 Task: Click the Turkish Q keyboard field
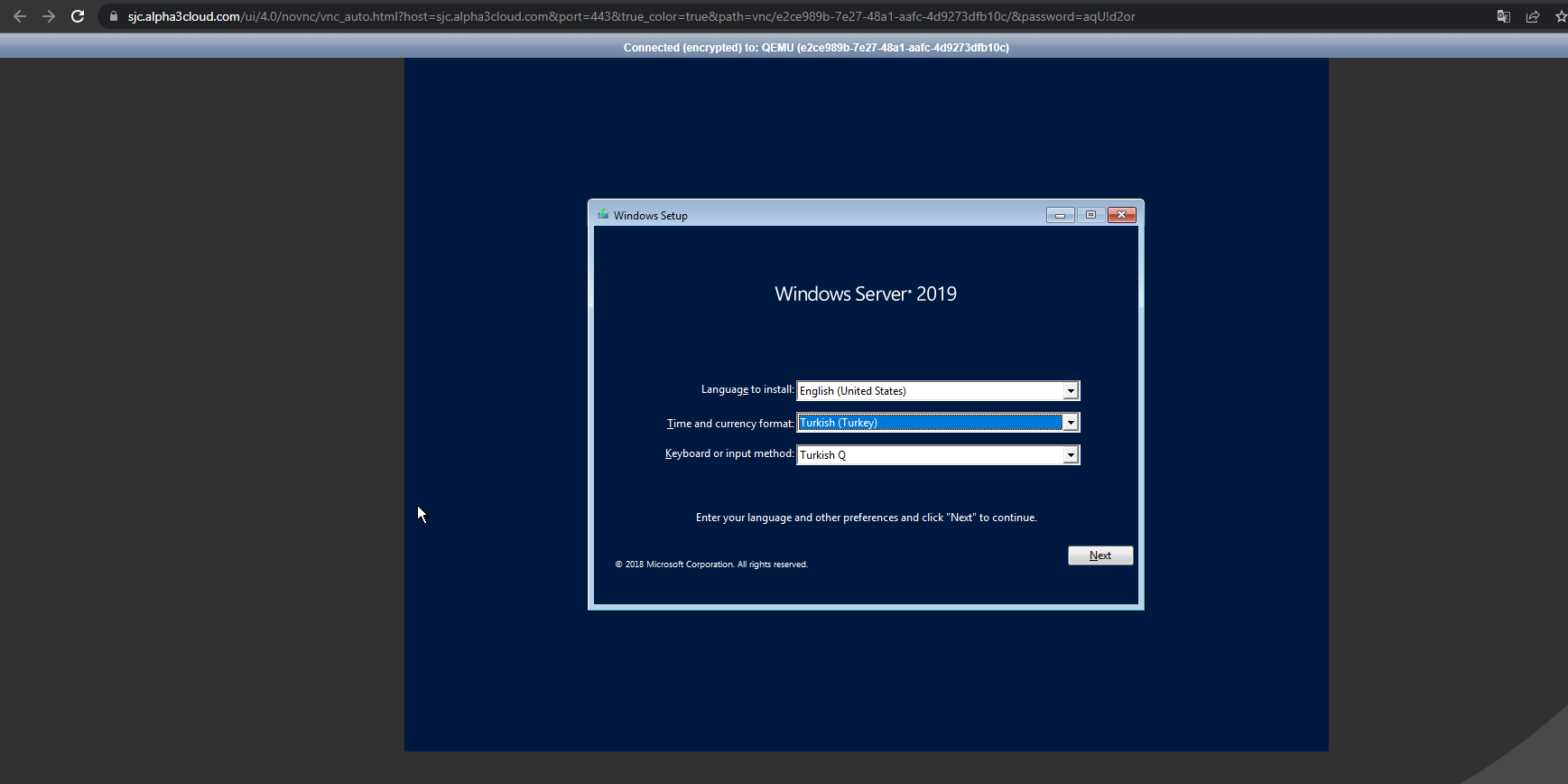click(x=930, y=455)
